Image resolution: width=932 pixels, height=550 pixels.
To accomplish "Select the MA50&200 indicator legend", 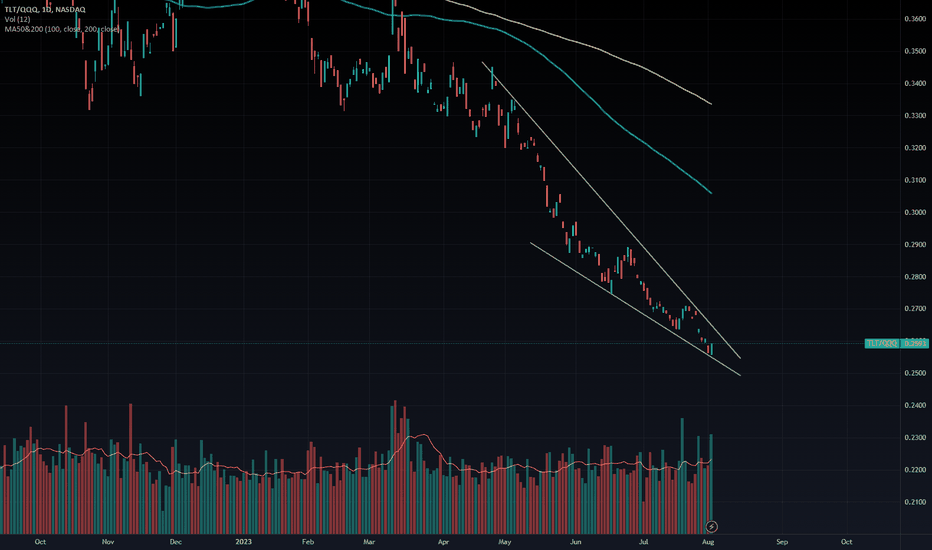I will tap(62, 29).
